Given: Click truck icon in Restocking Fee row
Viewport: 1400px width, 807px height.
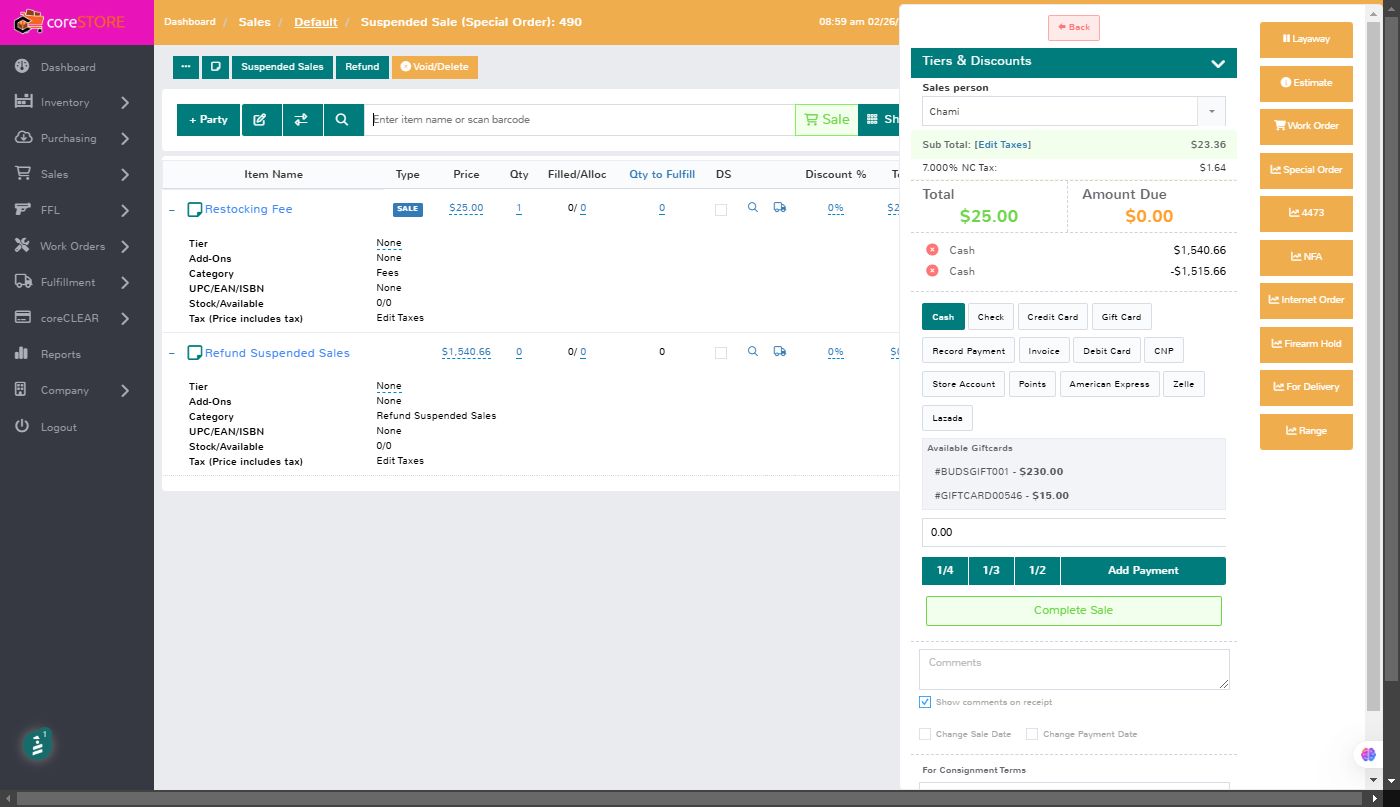Looking at the screenshot, I should (x=780, y=208).
